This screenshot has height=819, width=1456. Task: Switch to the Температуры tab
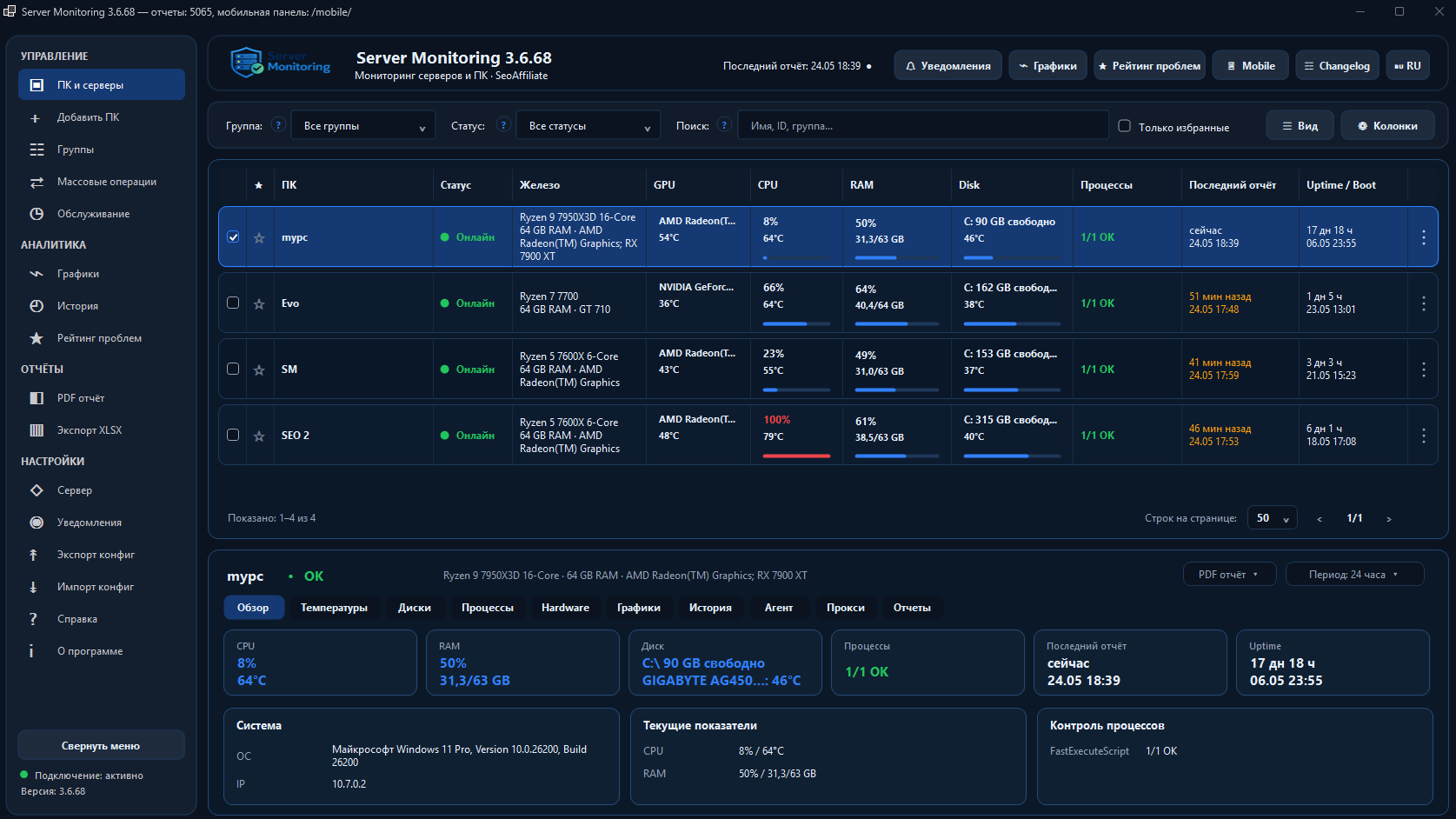click(x=334, y=608)
